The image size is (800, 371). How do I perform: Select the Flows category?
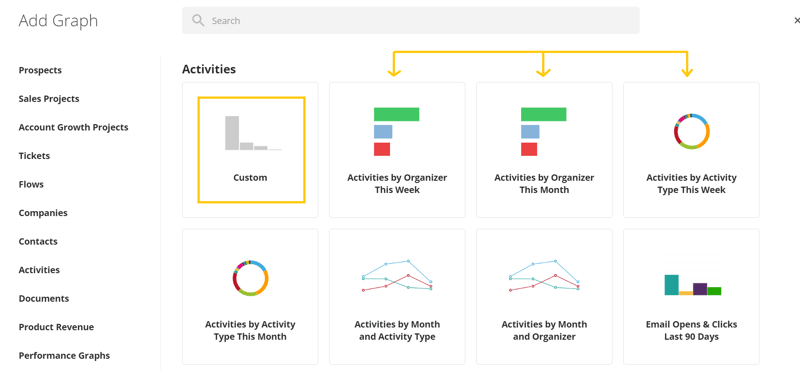pyautogui.click(x=31, y=184)
